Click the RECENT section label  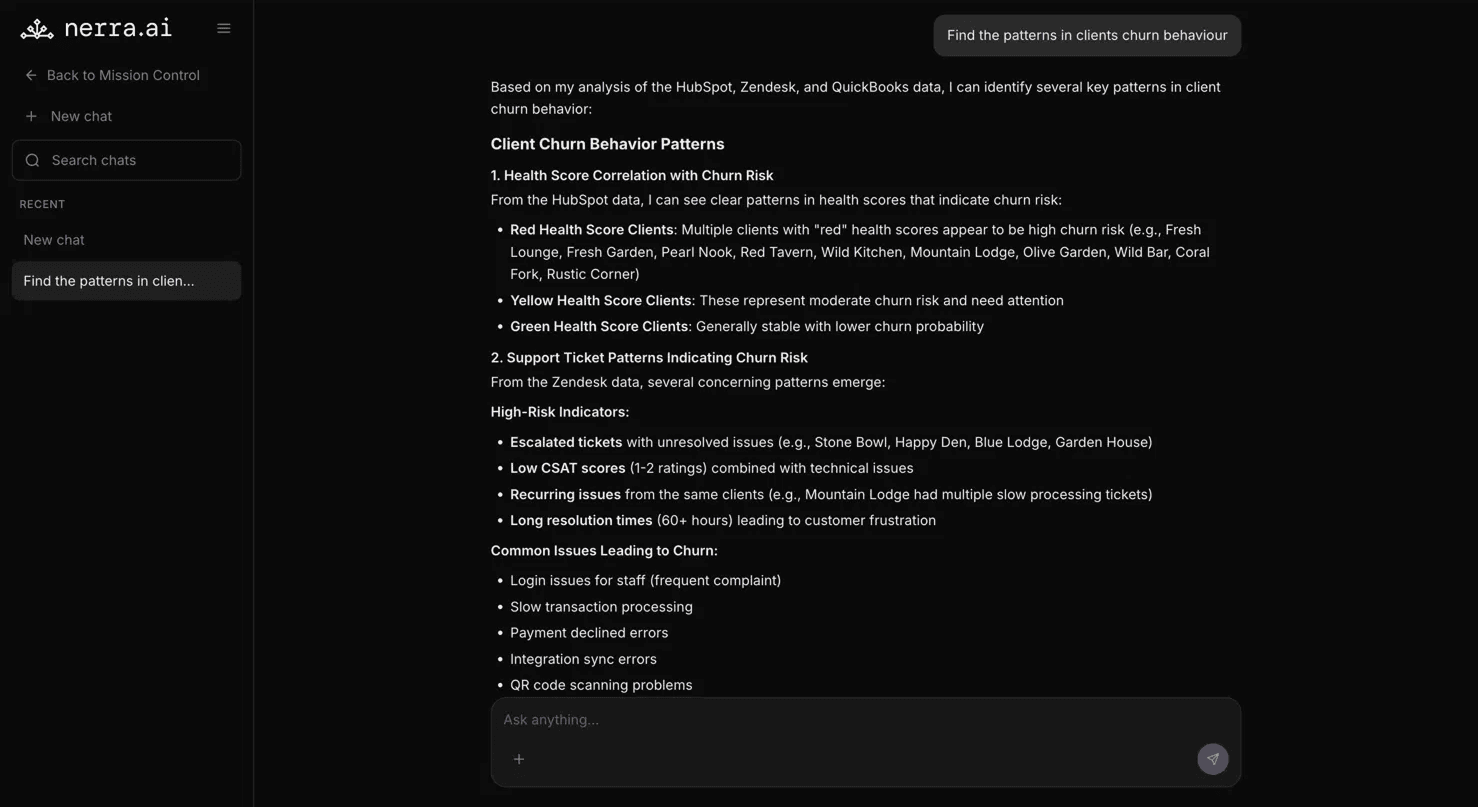(42, 204)
